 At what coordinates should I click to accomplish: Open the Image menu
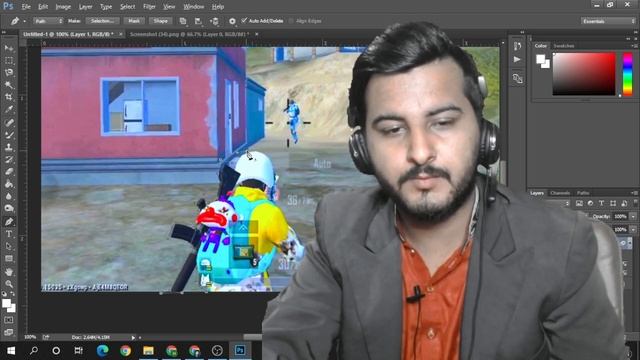tap(63, 7)
